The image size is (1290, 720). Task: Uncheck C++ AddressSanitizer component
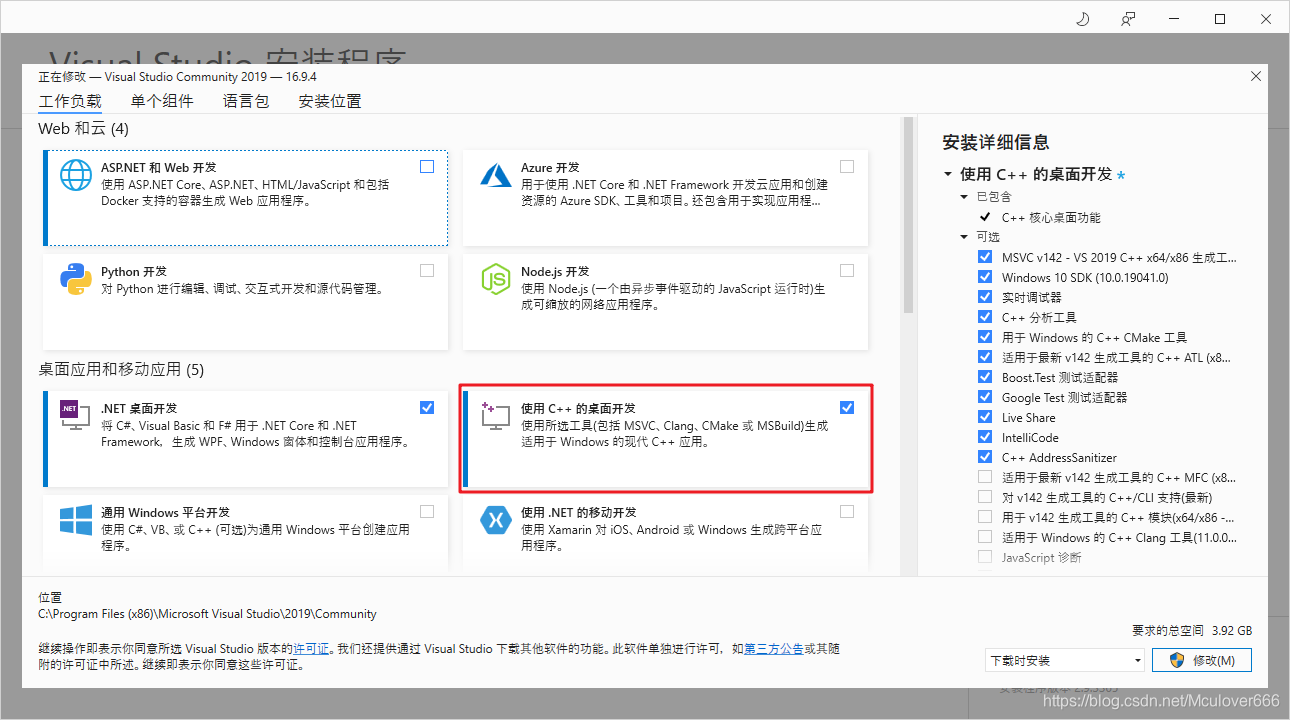[985, 457]
